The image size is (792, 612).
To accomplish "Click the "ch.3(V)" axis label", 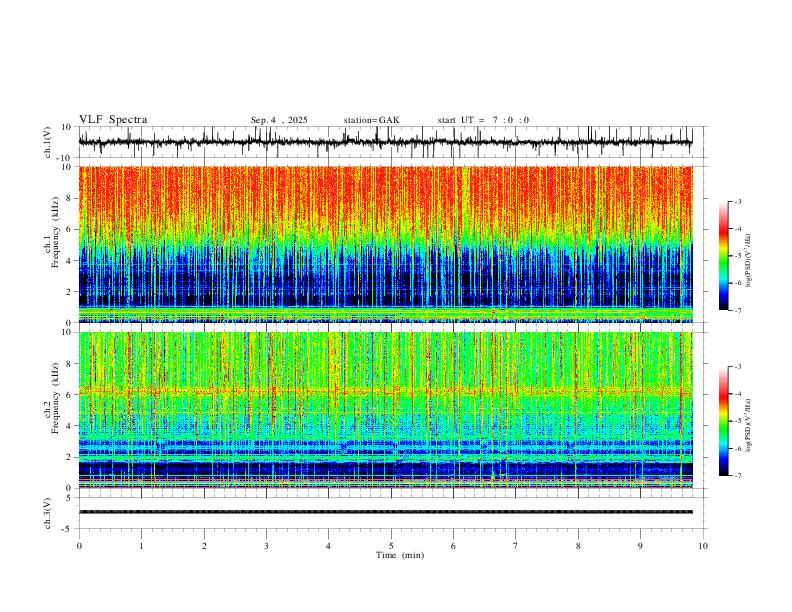I will point(48,514).
